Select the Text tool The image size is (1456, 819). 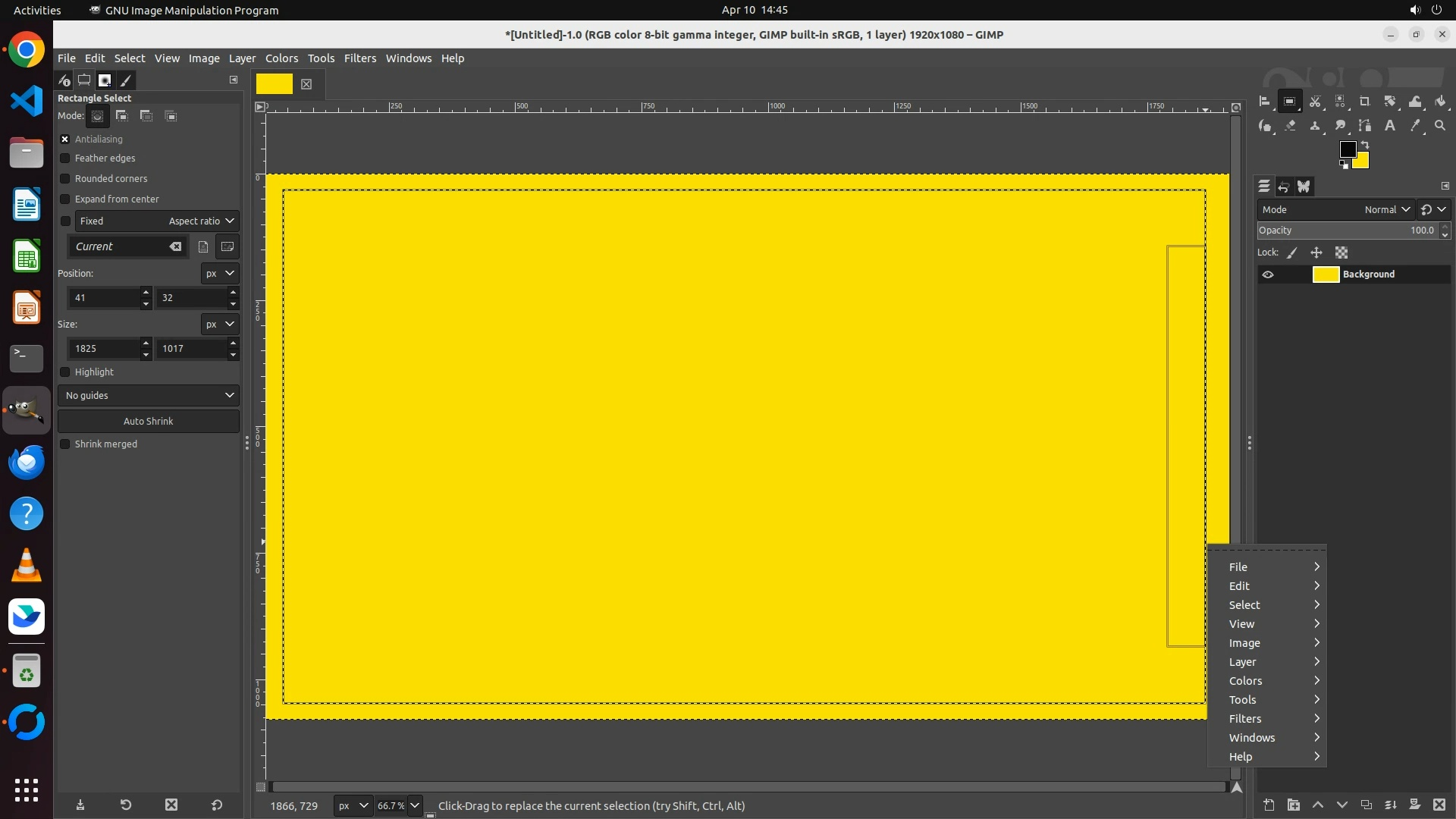pos(1390,126)
